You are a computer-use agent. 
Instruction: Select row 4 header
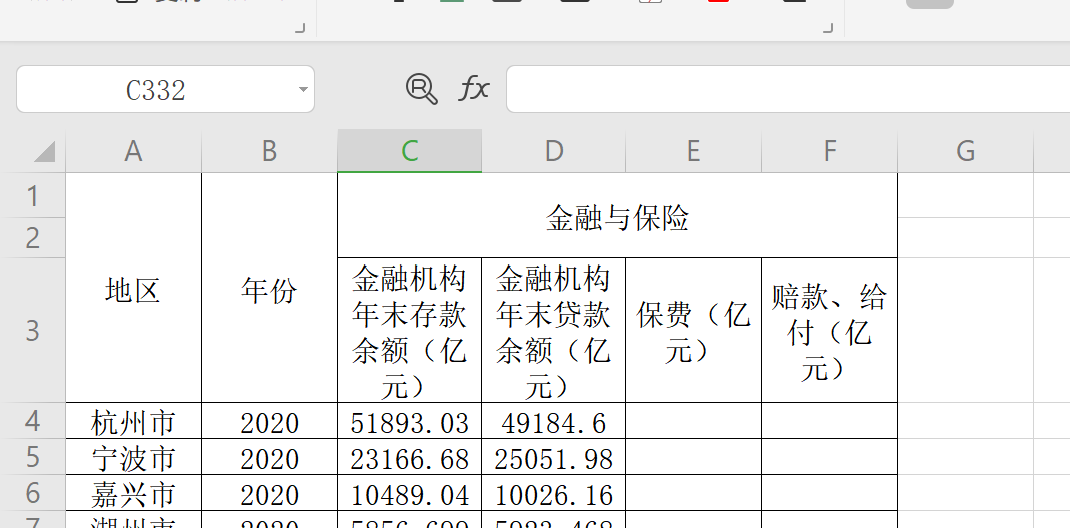[x=33, y=421]
